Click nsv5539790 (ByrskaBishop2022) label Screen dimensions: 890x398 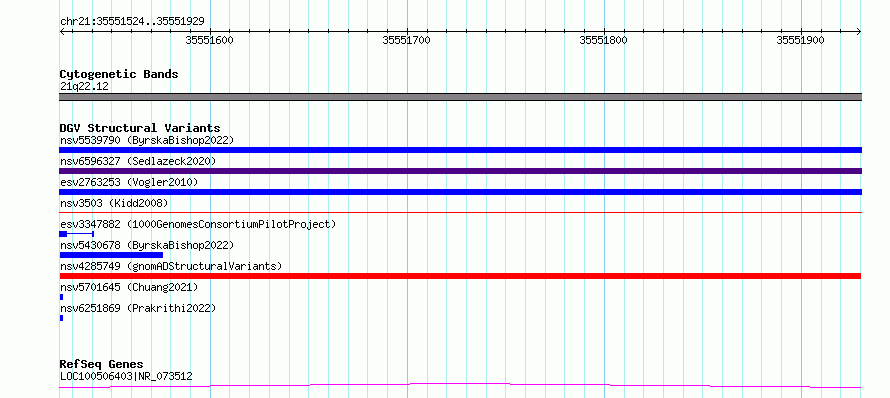coord(146,140)
